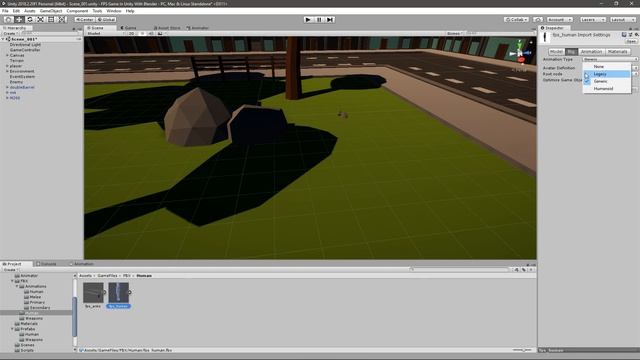The image size is (640, 360).
Task: Select the combined Transform tool
Action: 61,19
